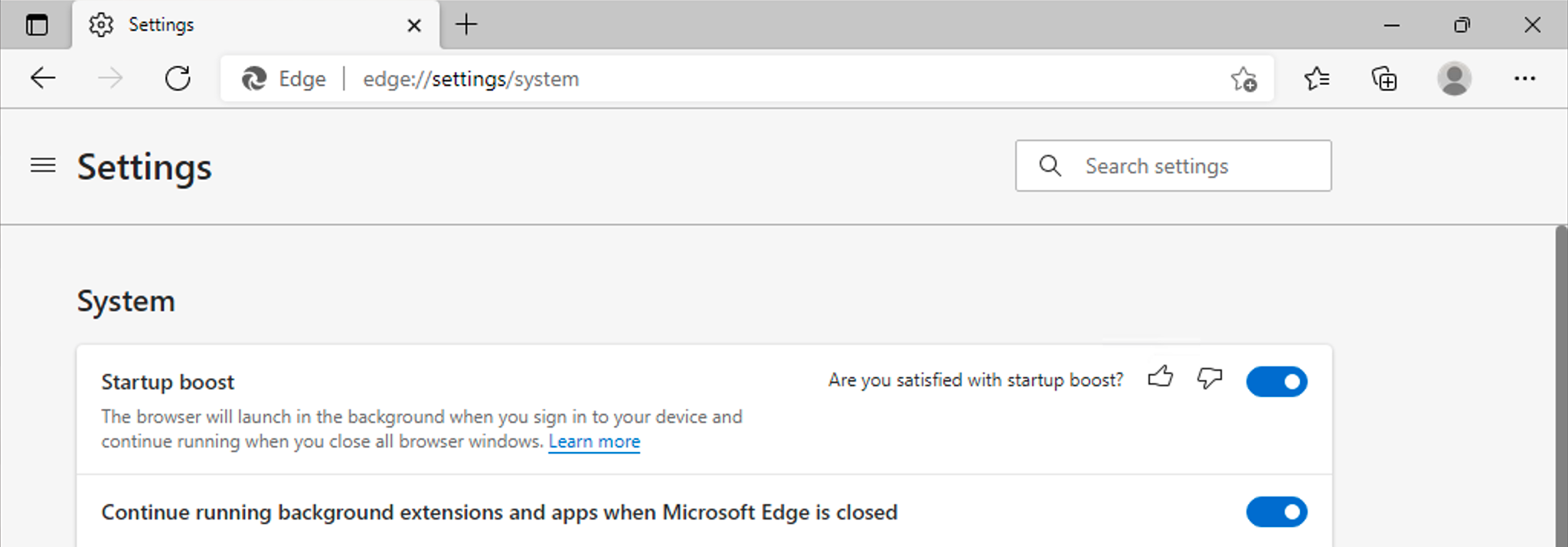1568x547 pixels.
Task: Open the settings hamburger navigation menu
Action: pyautogui.click(x=43, y=165)
